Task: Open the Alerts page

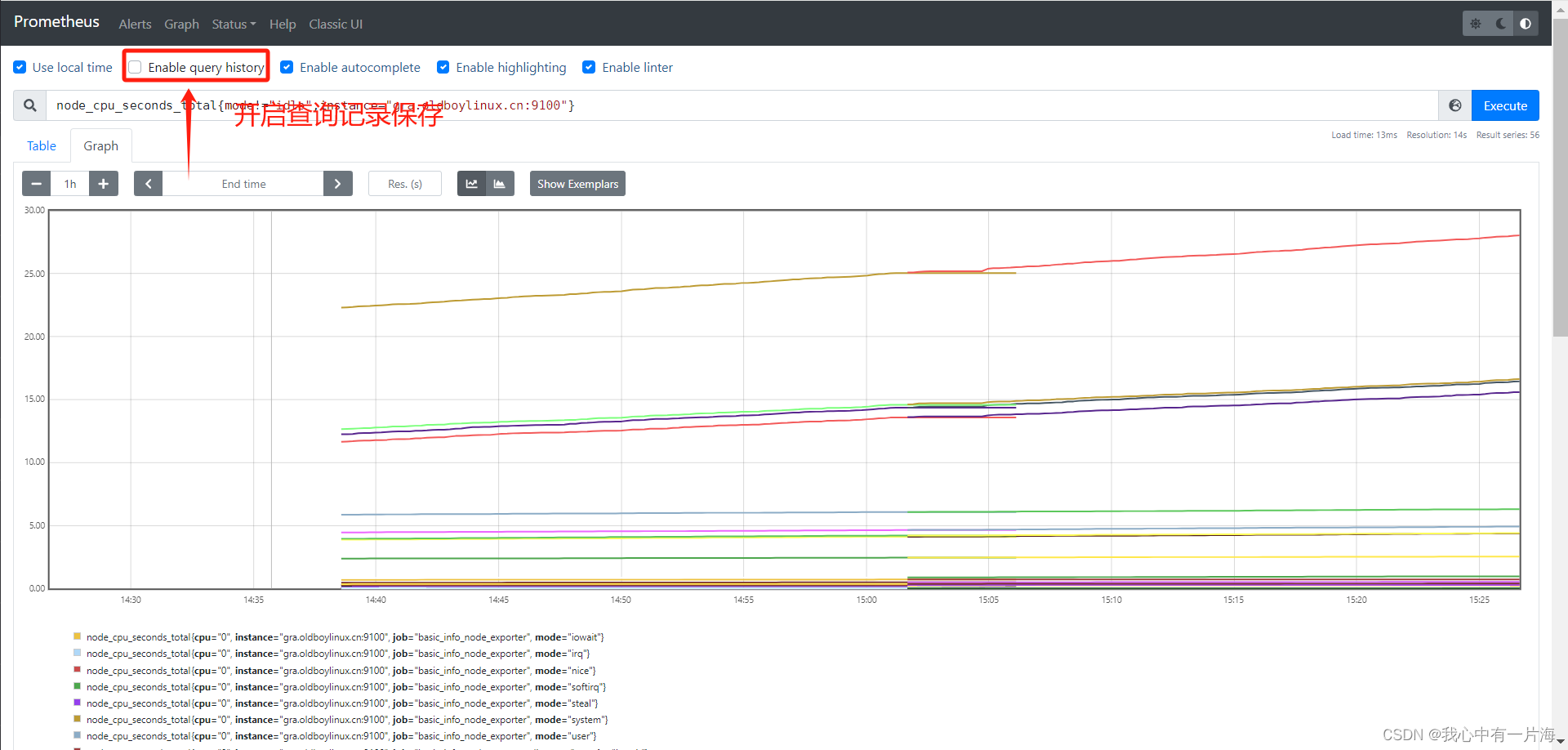Action: (x=135, y=25)
